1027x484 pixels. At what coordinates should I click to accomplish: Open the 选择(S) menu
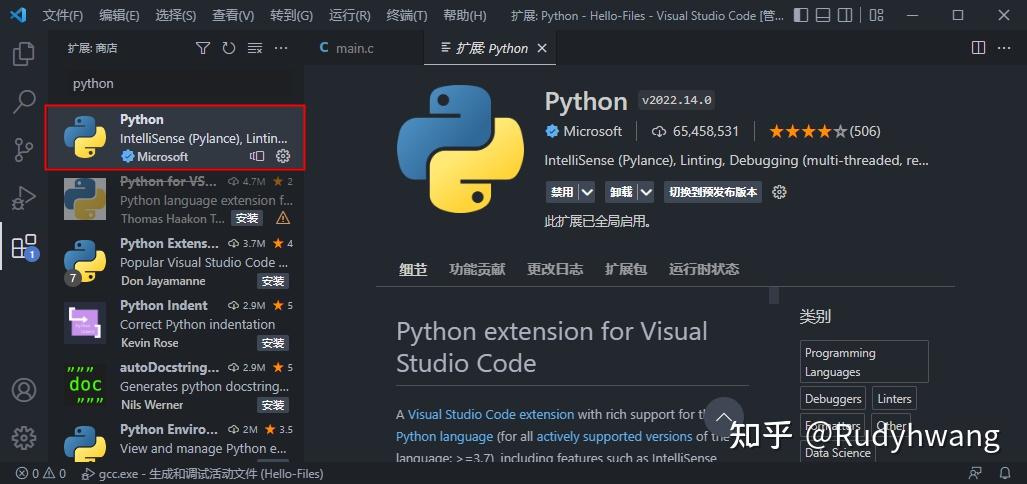coord(176,15)
